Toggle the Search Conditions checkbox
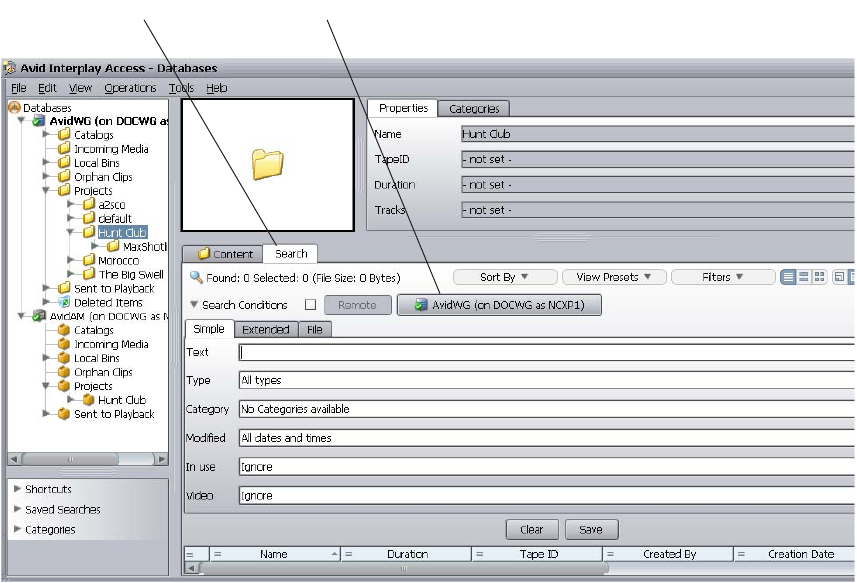 (310, 305)
